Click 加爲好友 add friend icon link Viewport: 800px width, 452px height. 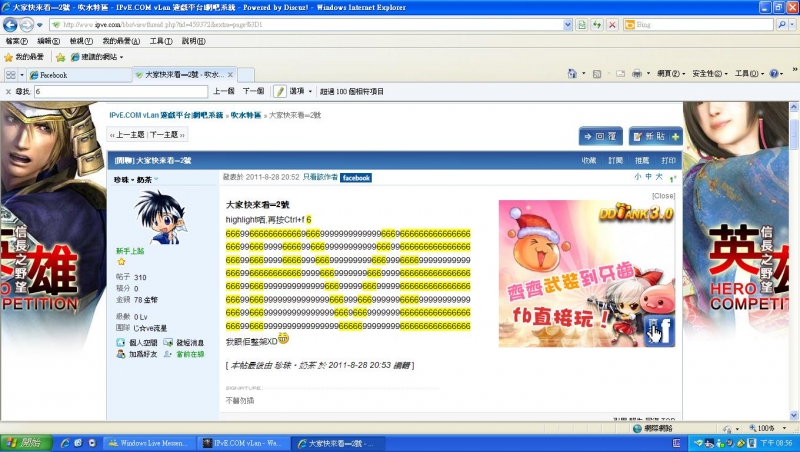(137, 354)
